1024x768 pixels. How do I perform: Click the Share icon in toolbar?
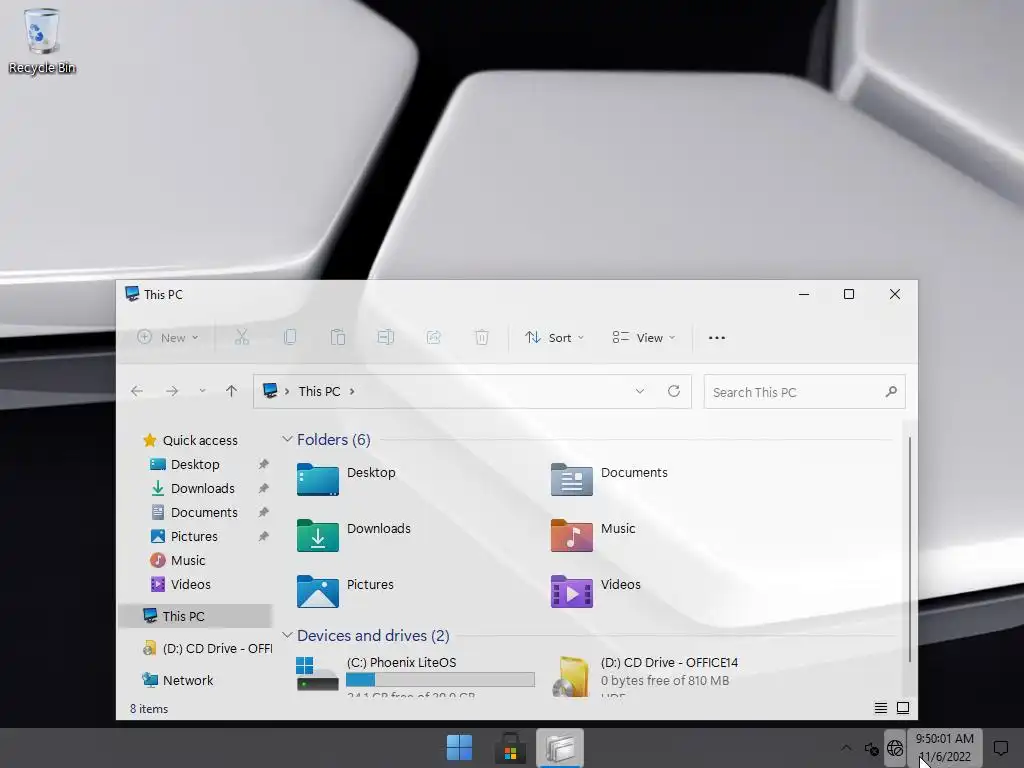434,337
